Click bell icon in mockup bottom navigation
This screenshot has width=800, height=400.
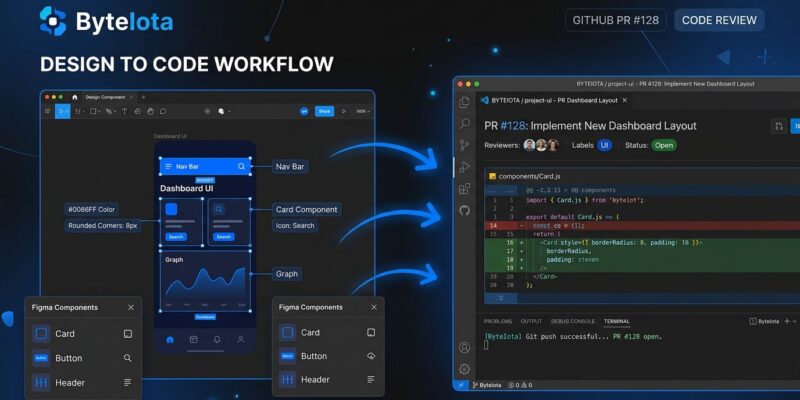[x=217, y=339]
